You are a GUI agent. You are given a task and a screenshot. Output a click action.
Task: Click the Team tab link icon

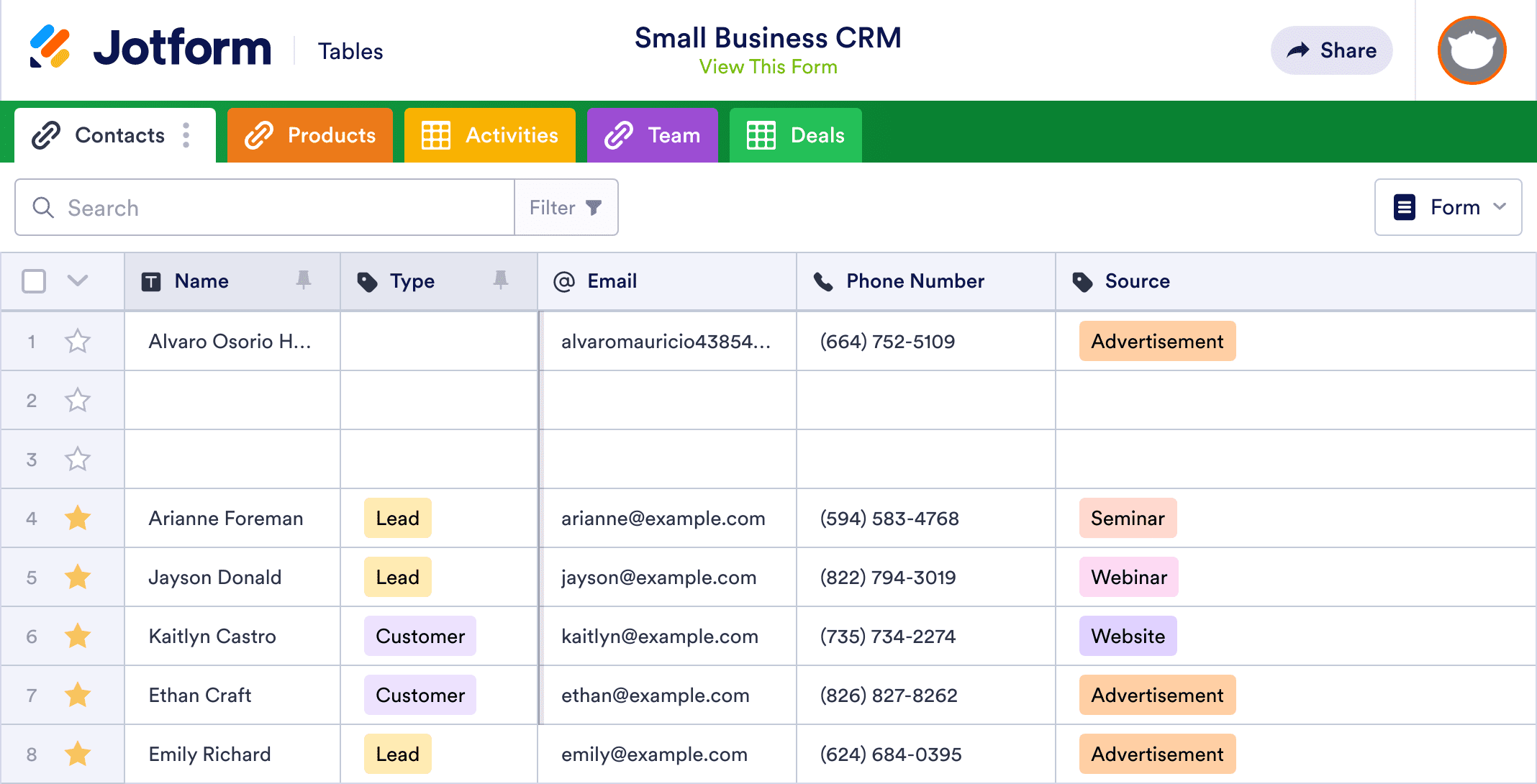(x=619, y=135)
